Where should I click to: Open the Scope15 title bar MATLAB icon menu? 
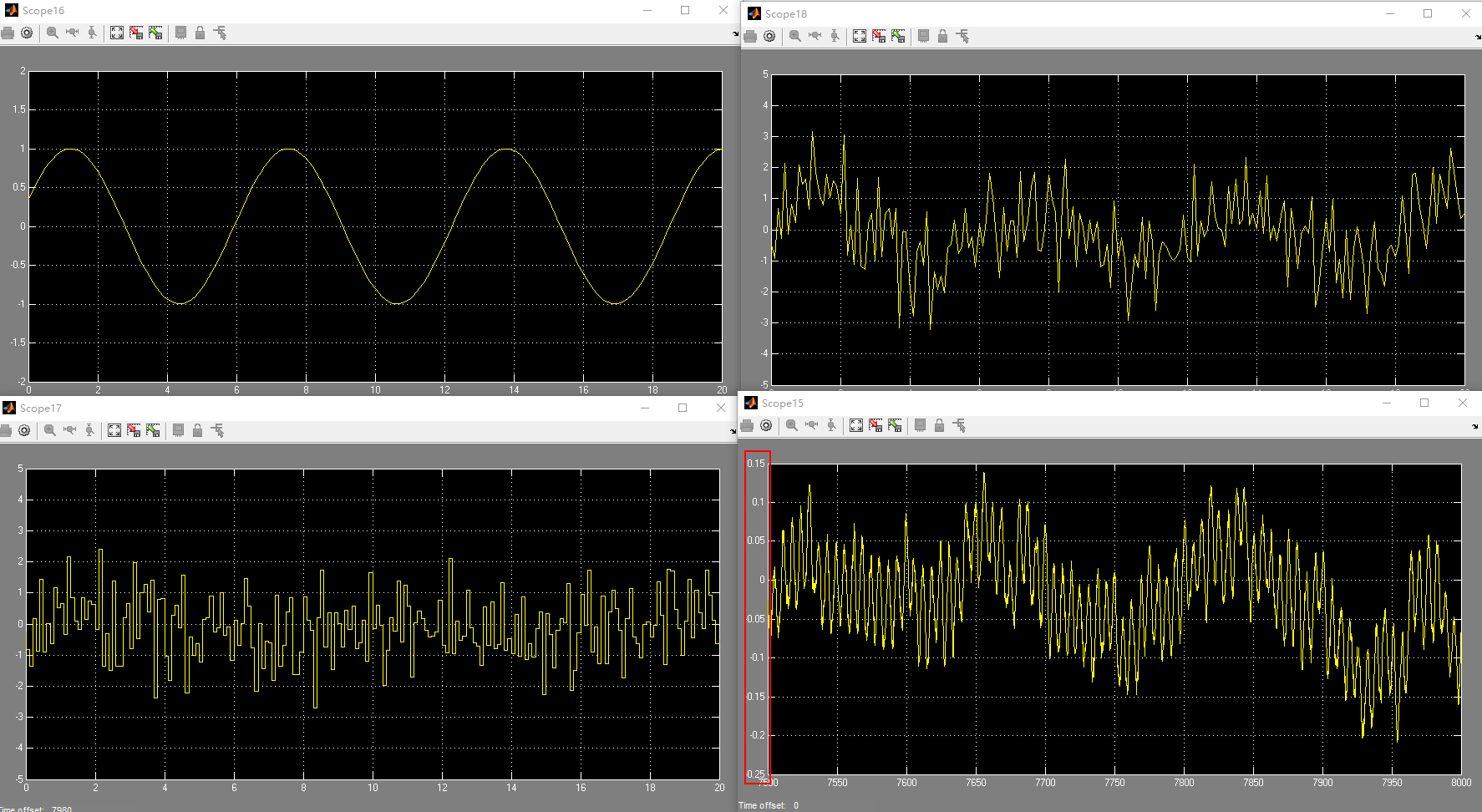tap(750, 403)
